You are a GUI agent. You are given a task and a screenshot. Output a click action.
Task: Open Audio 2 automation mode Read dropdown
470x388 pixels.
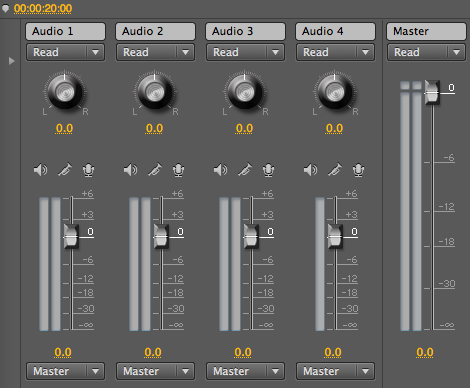(155, 52)
